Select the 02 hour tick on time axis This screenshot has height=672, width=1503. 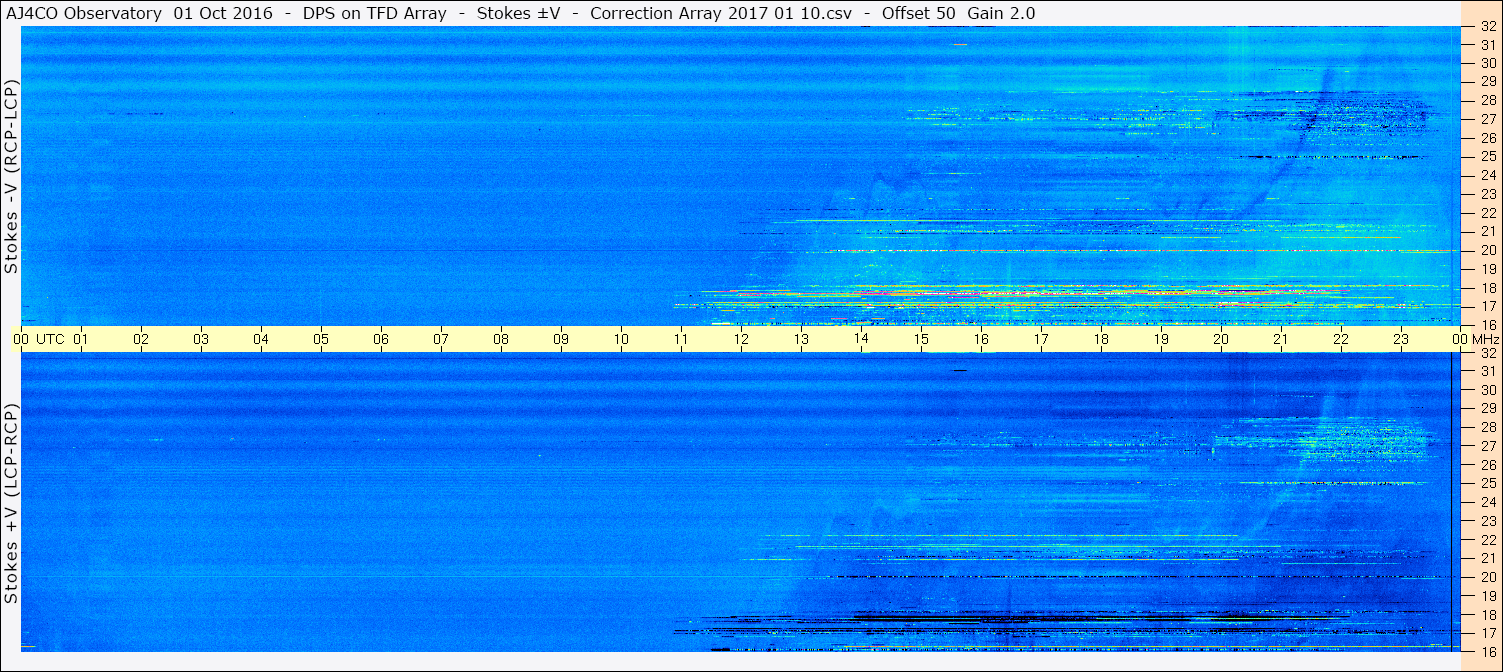pos(141,339)
